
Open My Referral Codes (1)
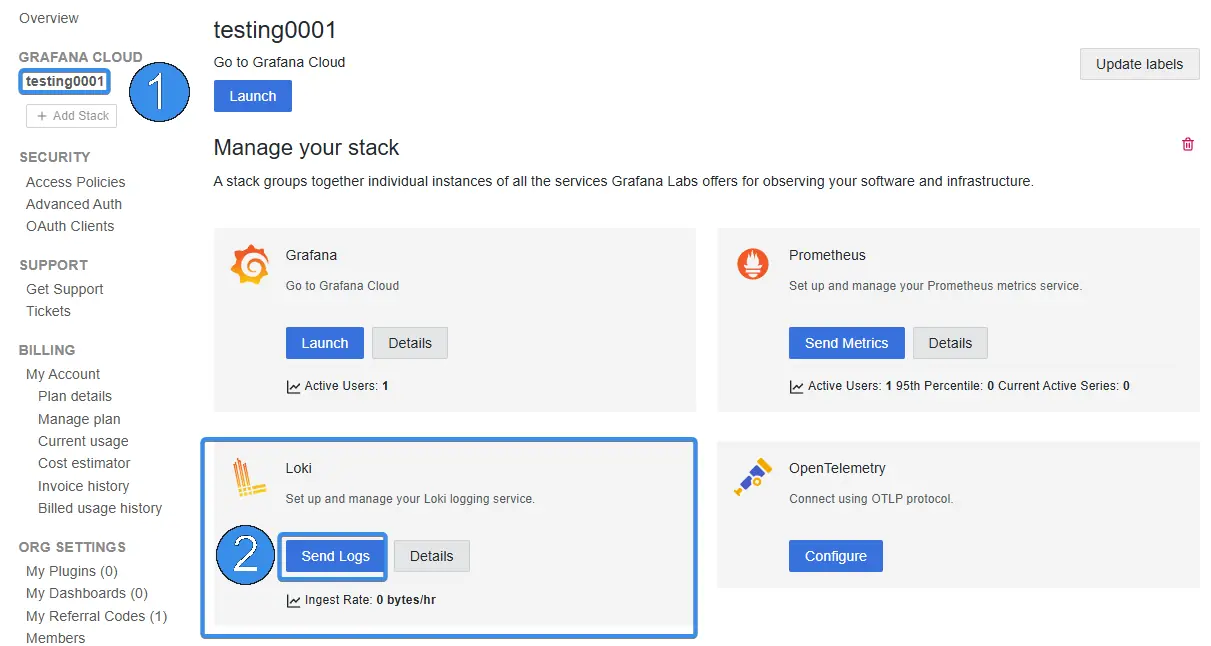[x=97, y=616]
